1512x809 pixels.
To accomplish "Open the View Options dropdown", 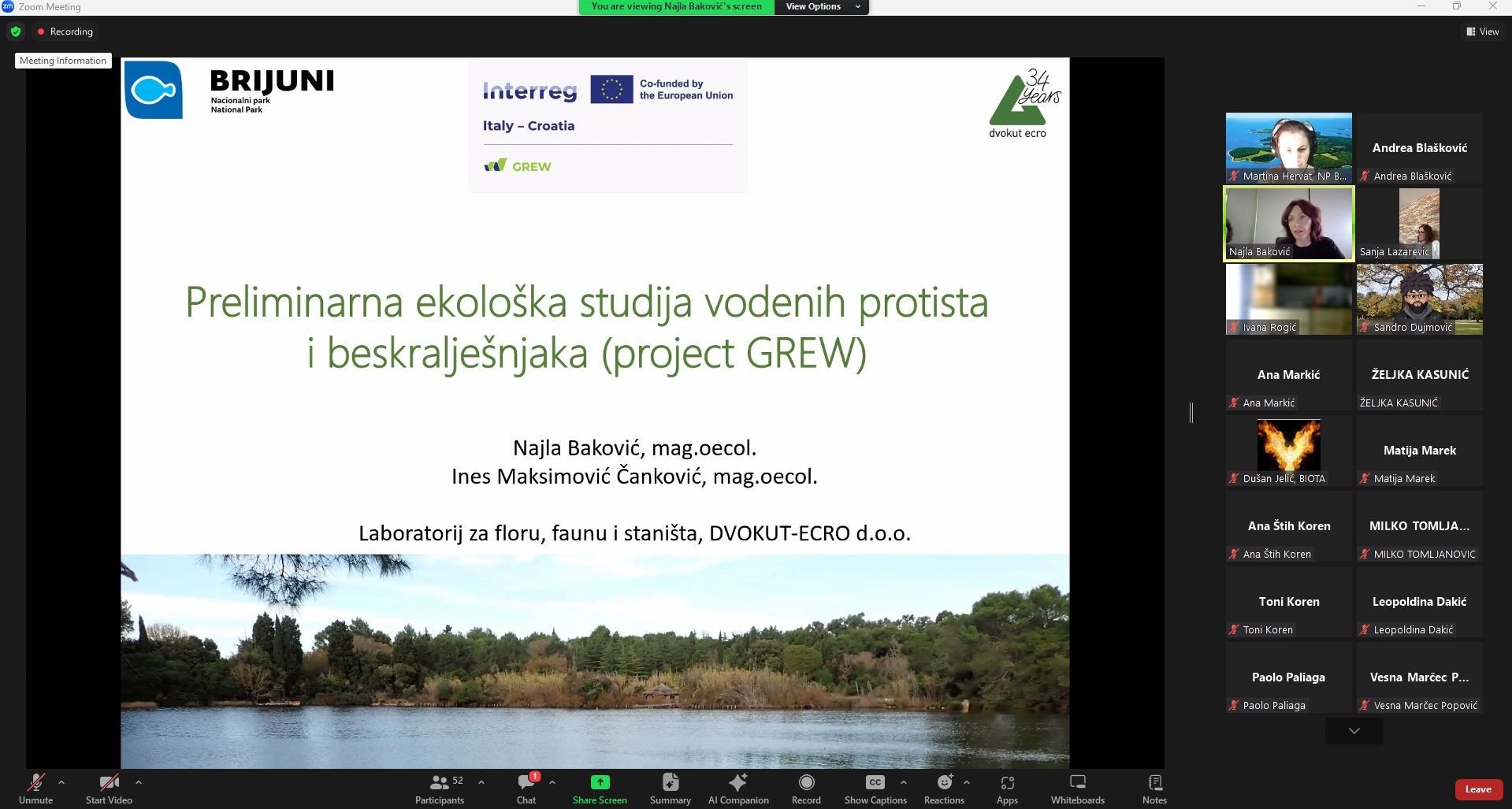I will tap(822, 7).
